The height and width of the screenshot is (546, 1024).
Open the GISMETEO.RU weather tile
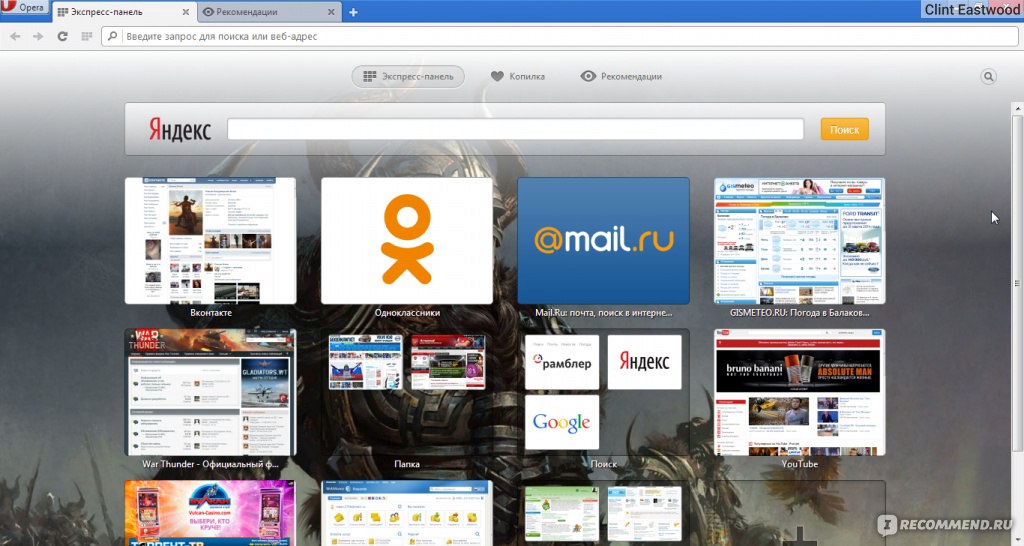pos(799,240)
